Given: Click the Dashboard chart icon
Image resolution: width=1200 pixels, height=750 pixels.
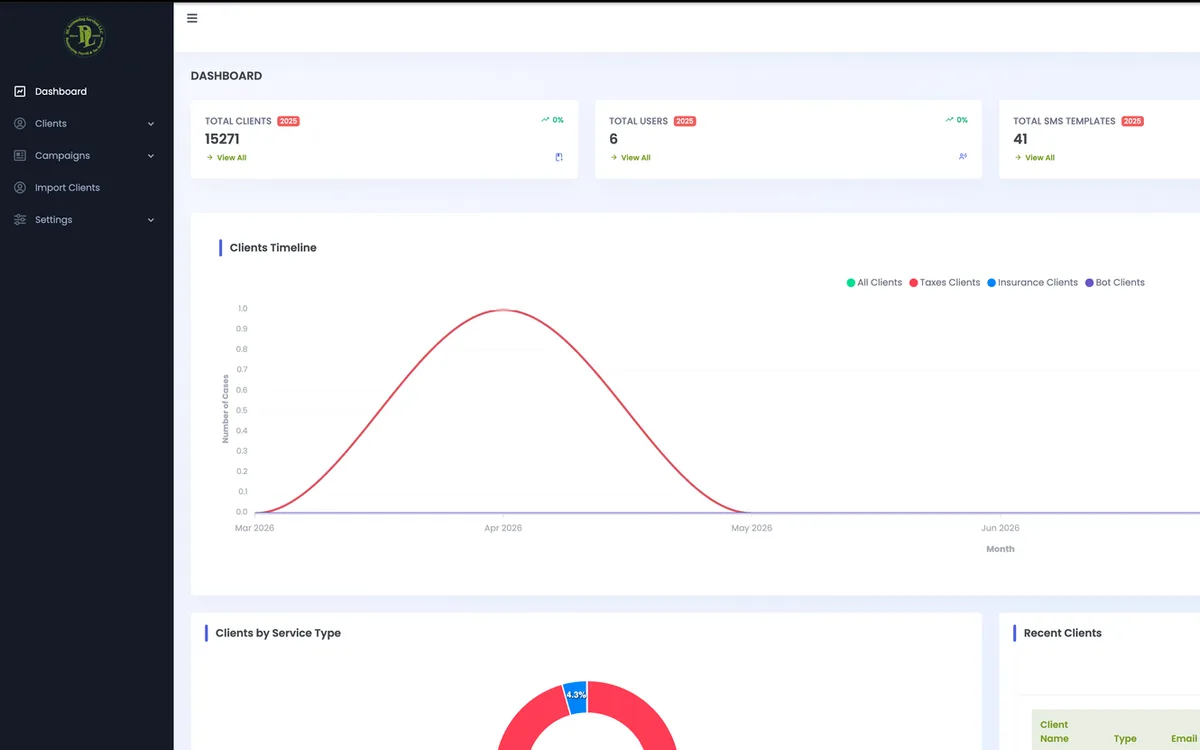Looking at the screenshot, I should [20, 91].
